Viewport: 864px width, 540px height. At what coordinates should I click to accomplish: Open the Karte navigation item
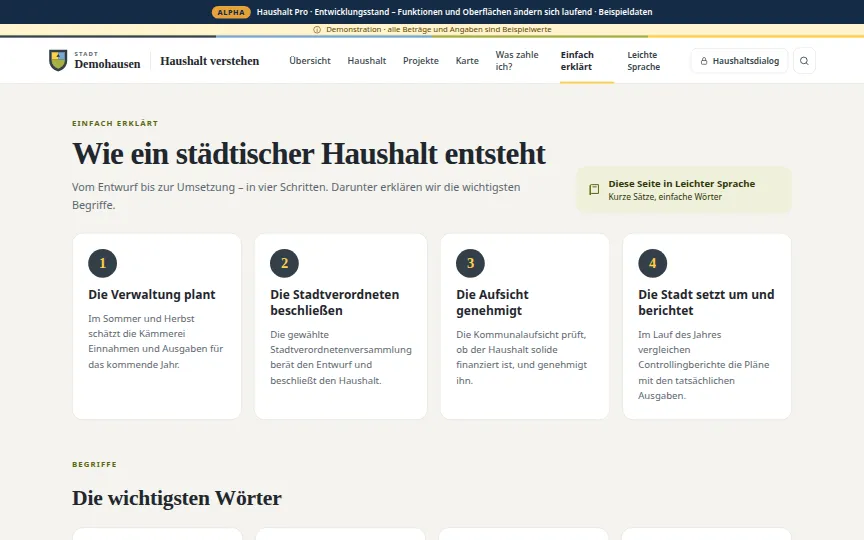coord(467,61)
